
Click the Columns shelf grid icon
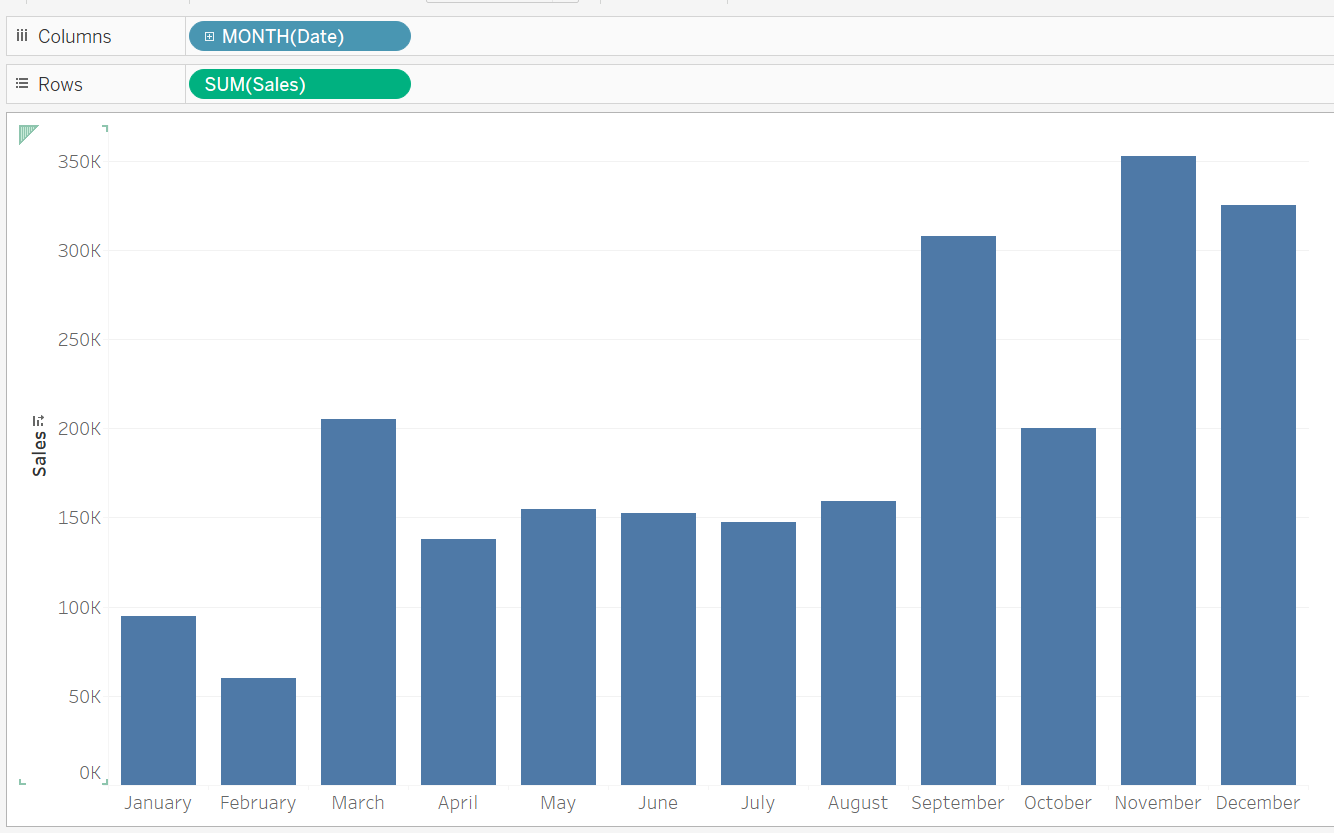point(22,36)
